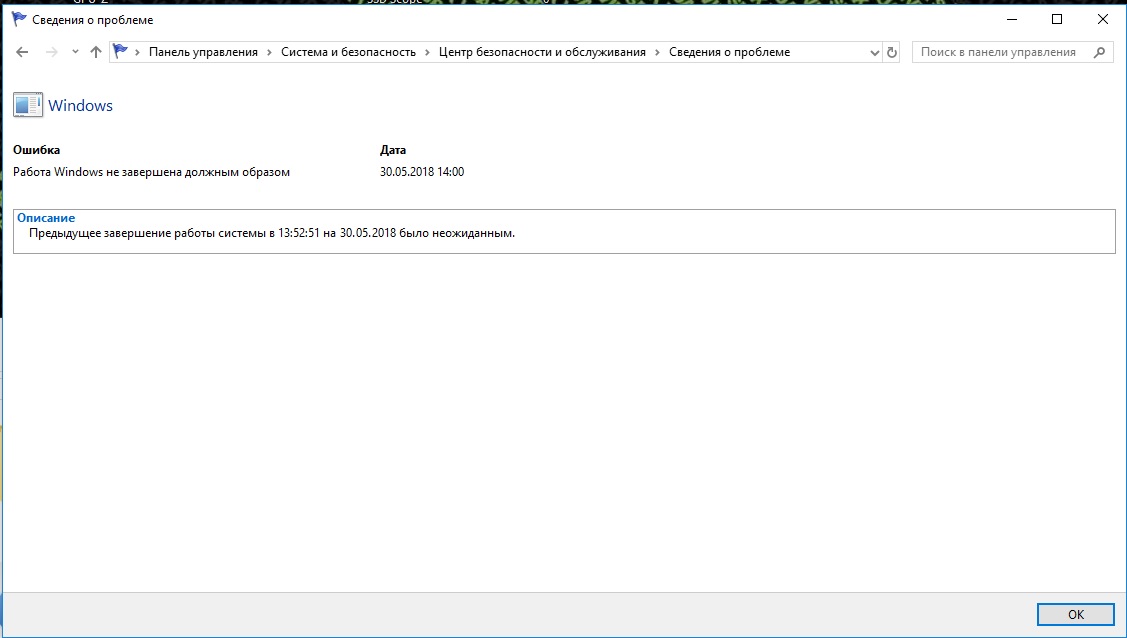1127x638 pixels.
Task: Click 'Сведения о проблеме' breadcrumb
Action: [x=730, y=52]
